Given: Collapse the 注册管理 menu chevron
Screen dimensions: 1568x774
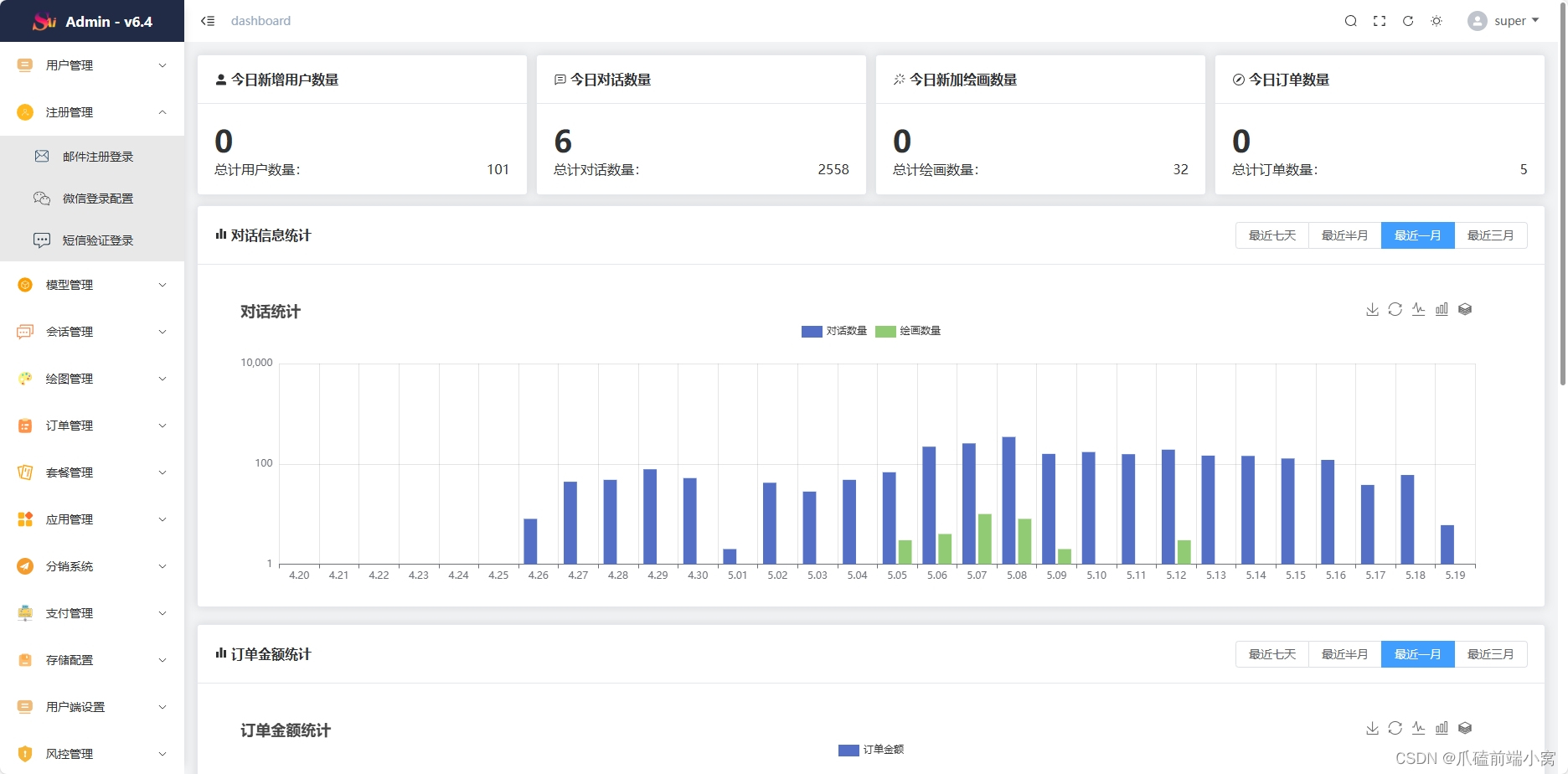Looking at the screenshot, I should pos(162,112).
